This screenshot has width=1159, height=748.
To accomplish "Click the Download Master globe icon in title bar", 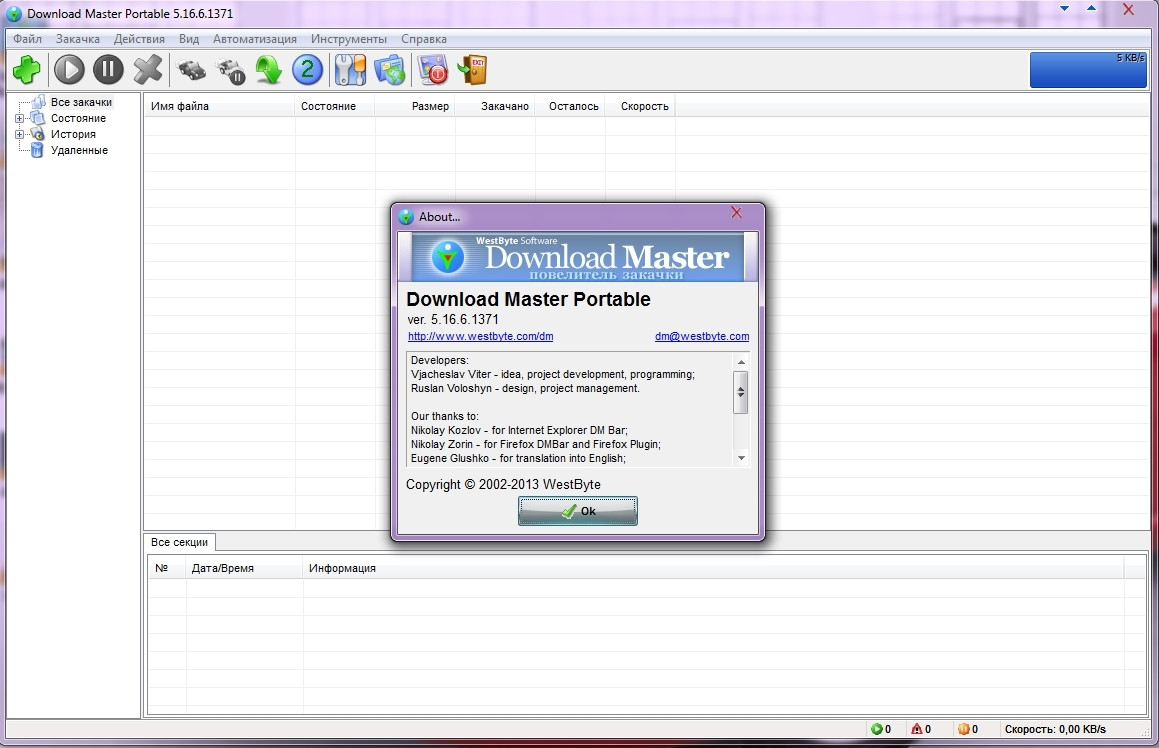I will click(x=13, y=13).
